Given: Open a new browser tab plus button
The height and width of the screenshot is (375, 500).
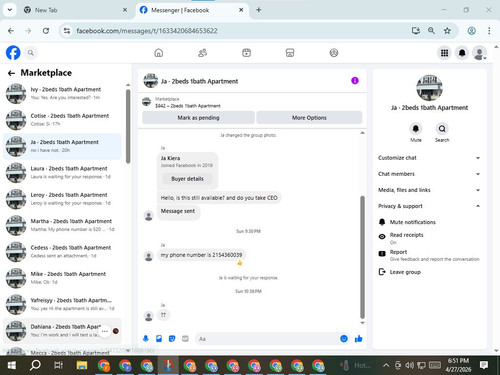Looking at the screenshot, I should click(258, 10).
